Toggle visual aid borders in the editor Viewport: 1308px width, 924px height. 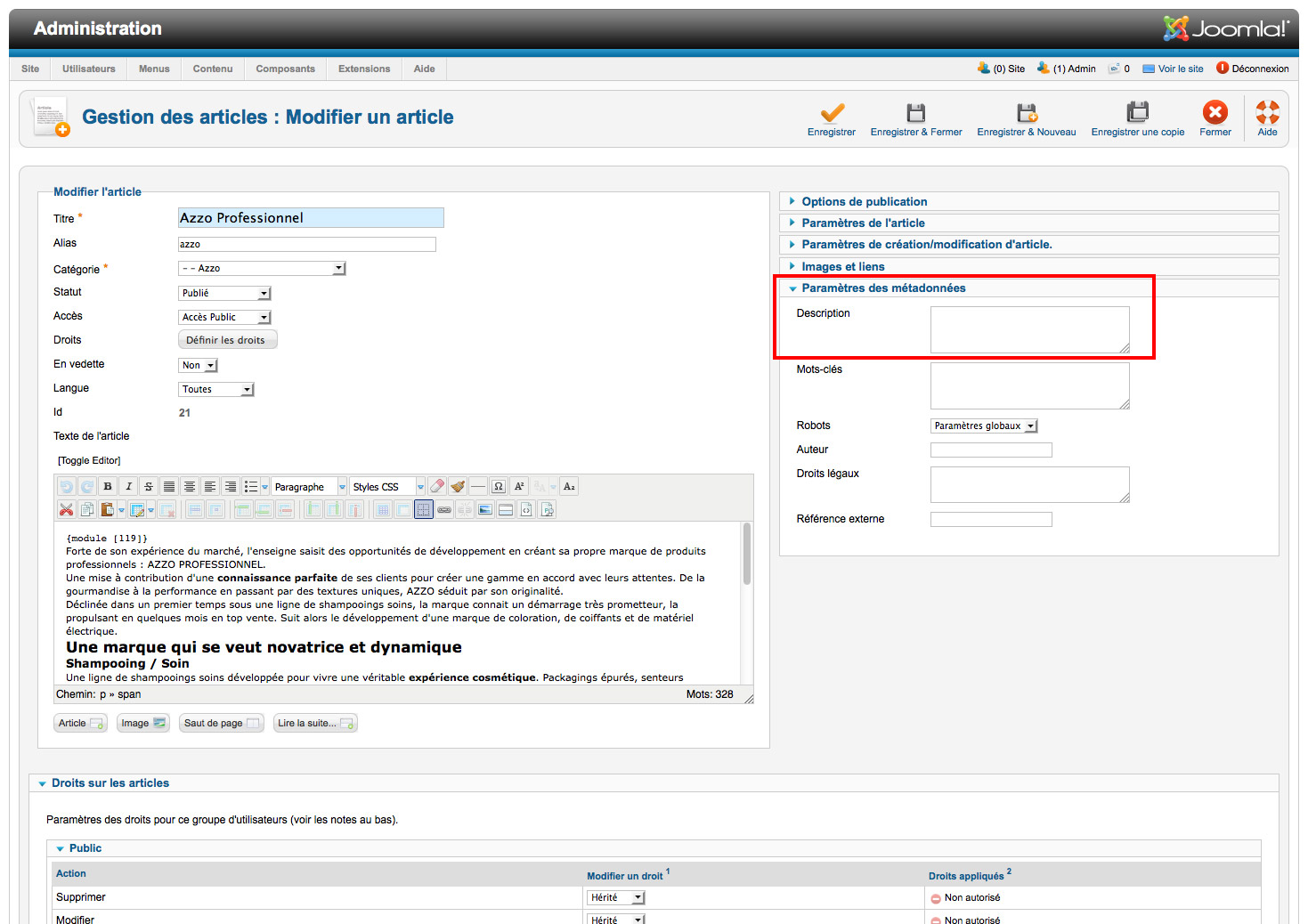pyautogui.click(x=424, y=510)
